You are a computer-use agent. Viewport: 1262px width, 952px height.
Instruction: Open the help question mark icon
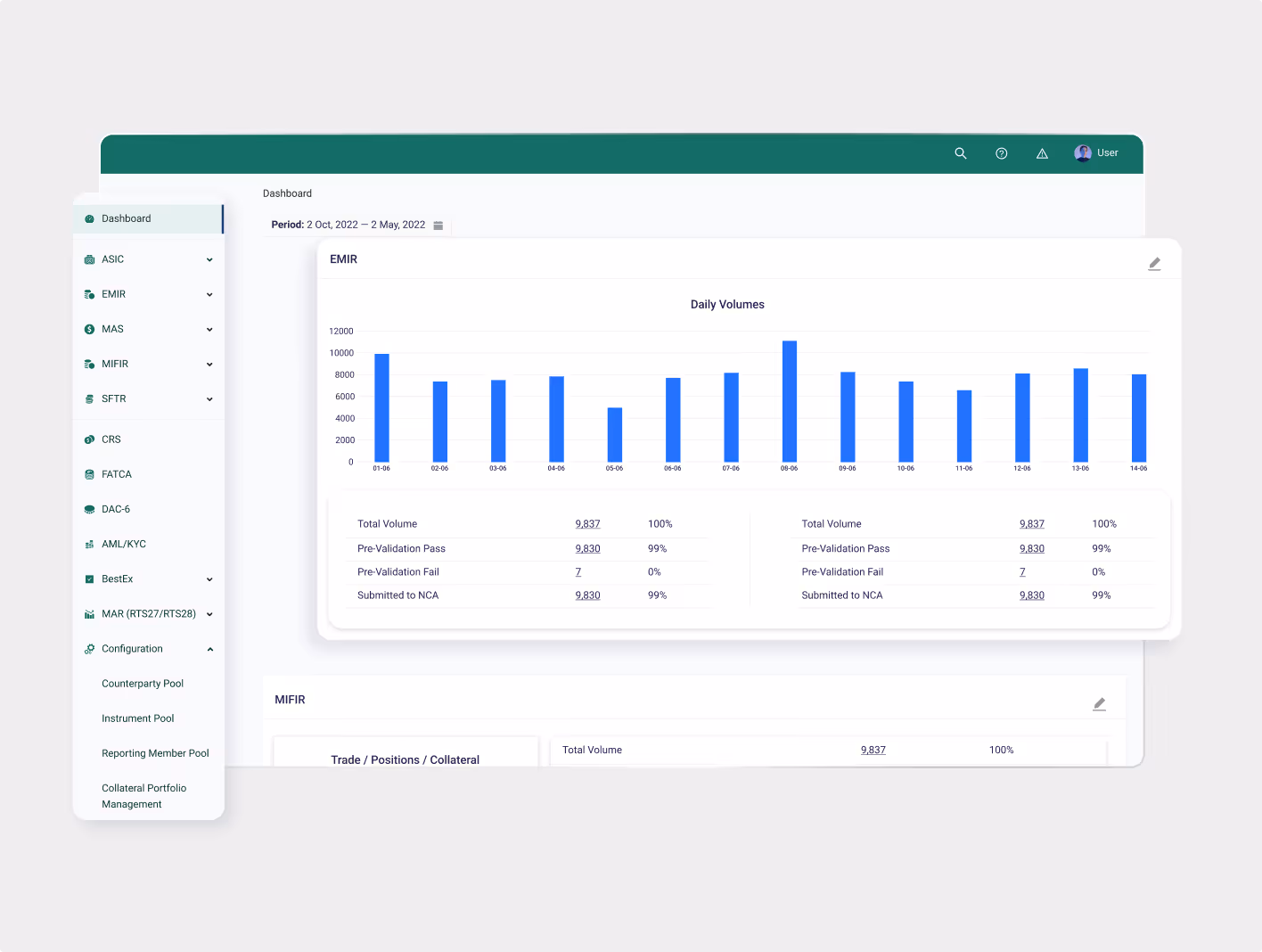pyautogui.click(x=1002, y=153)
